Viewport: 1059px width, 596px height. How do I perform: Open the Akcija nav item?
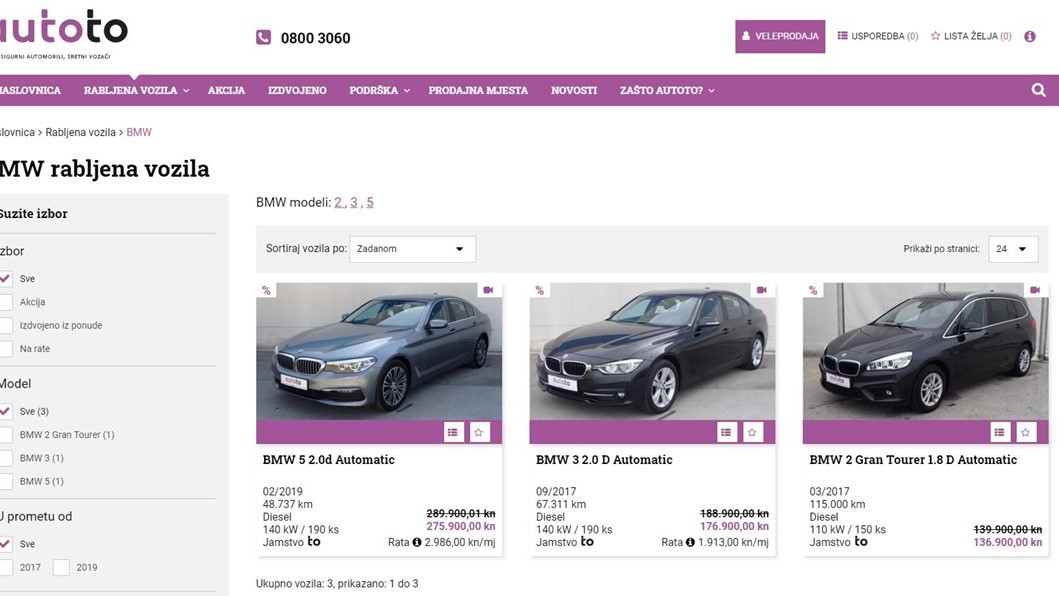click(226, 90)
